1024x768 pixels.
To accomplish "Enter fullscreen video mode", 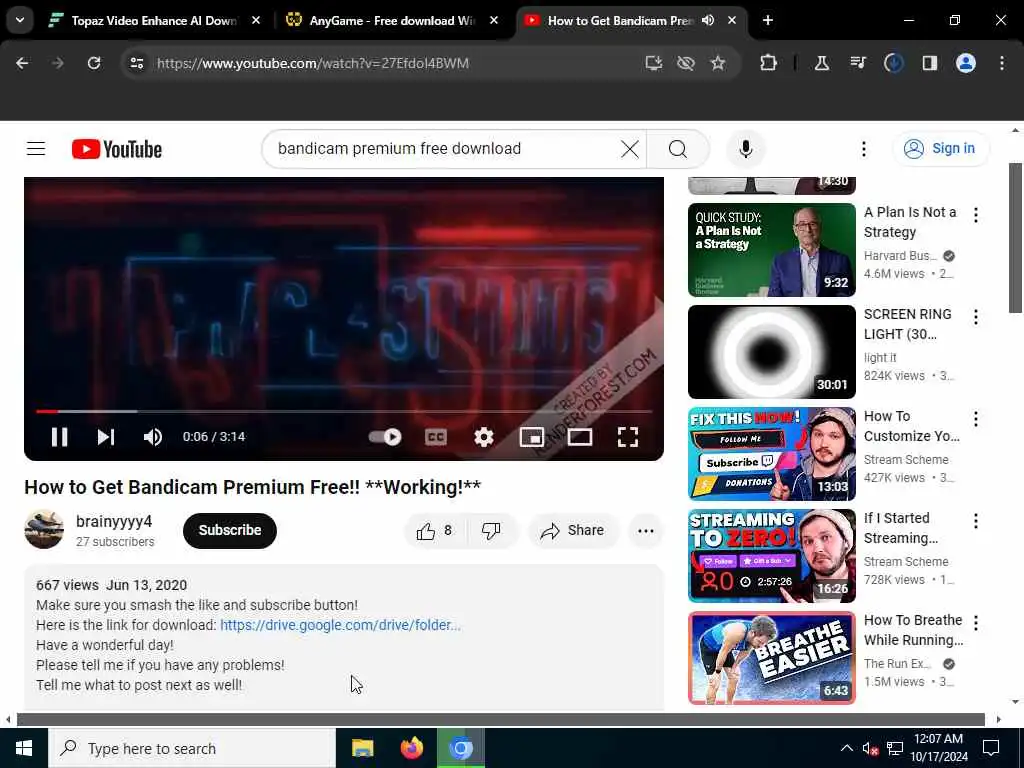I will tap(628, 437).
